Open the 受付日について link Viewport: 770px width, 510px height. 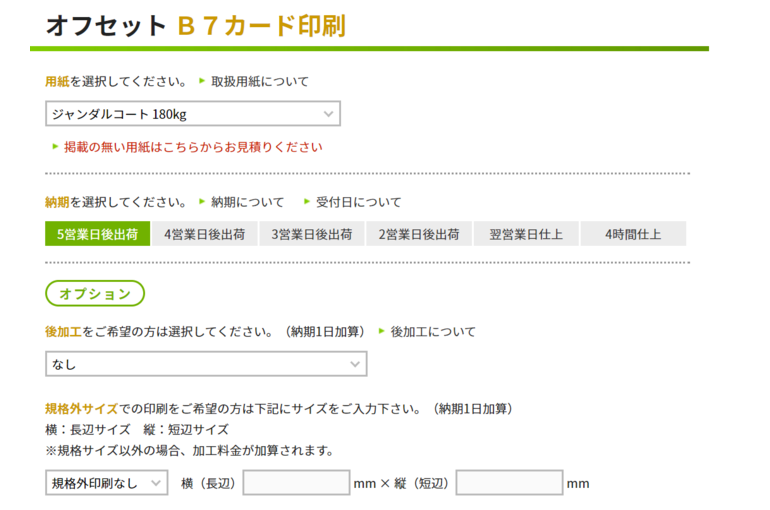click(x=358, y=202)
